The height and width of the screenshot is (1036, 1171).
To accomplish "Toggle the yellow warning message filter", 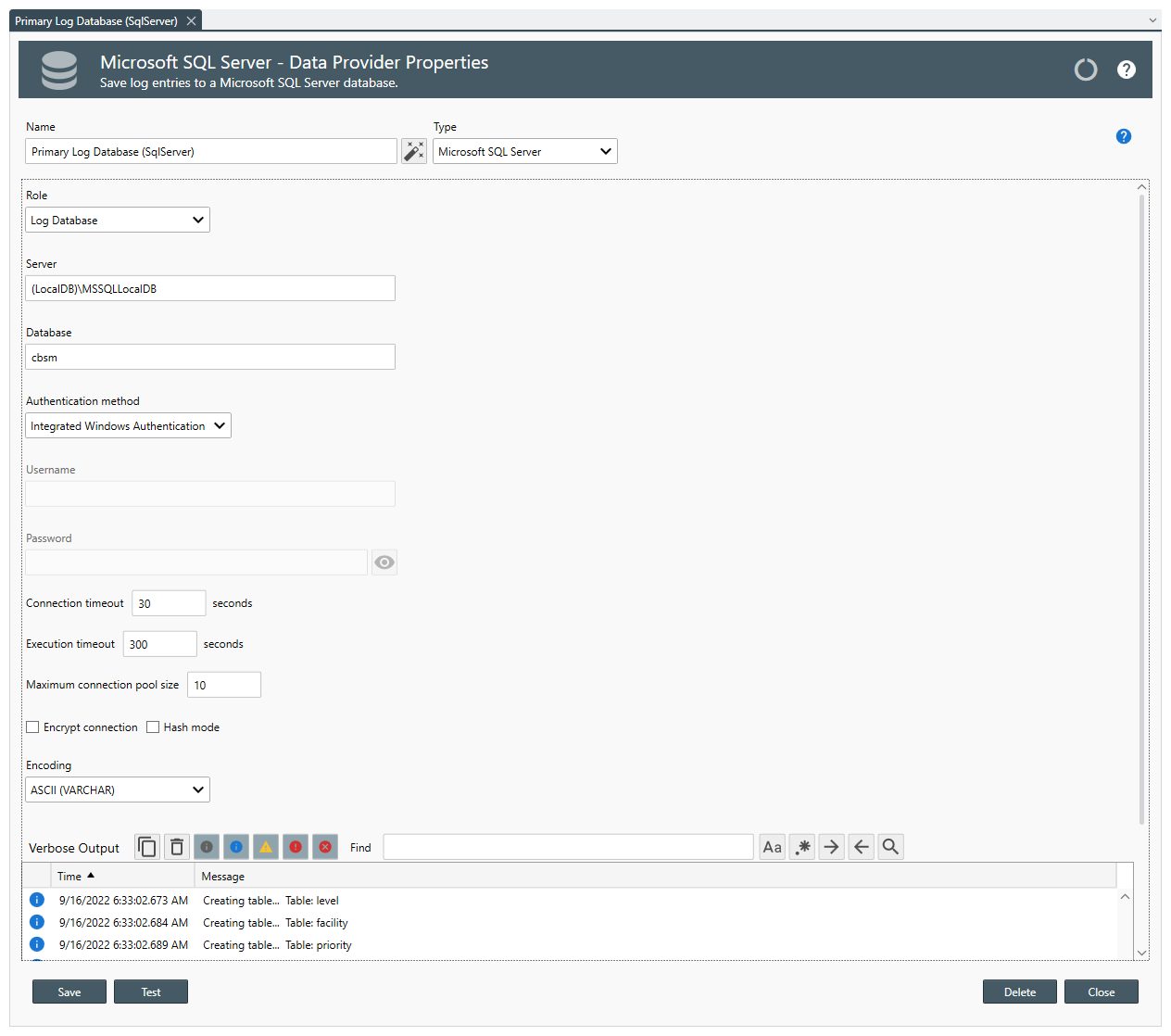I will coord(266,847).
